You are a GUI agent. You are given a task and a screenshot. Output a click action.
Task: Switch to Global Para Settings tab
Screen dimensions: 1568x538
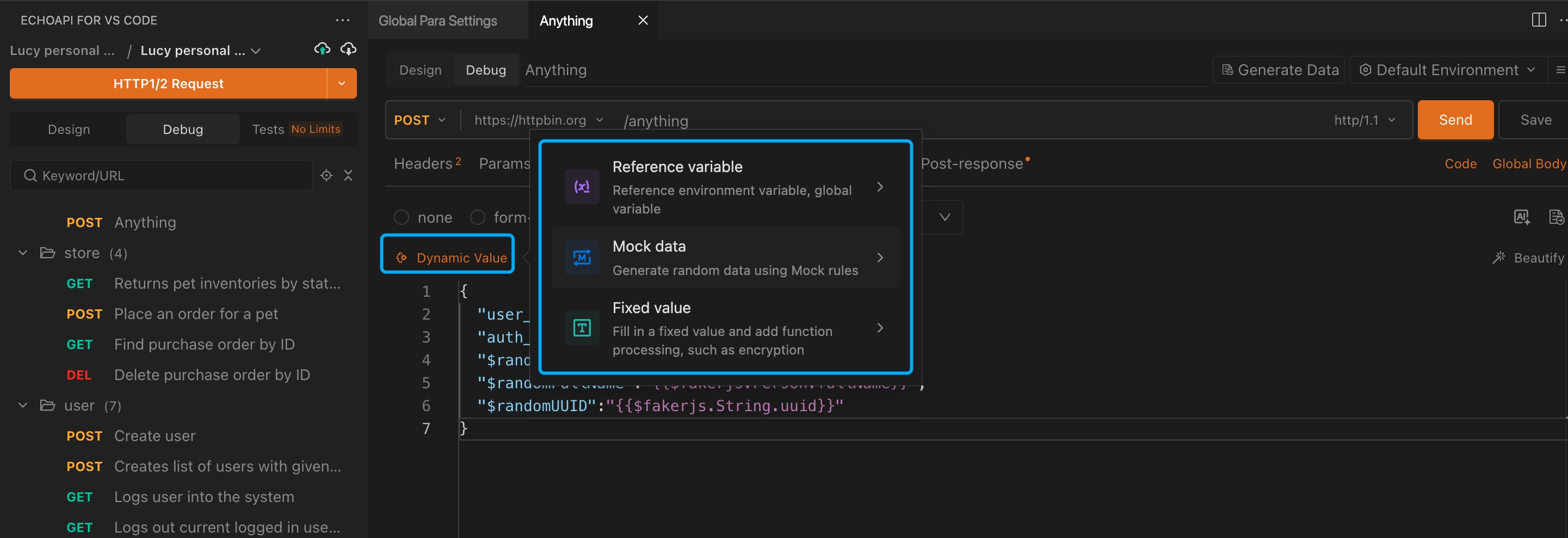[x=437, y=21]
